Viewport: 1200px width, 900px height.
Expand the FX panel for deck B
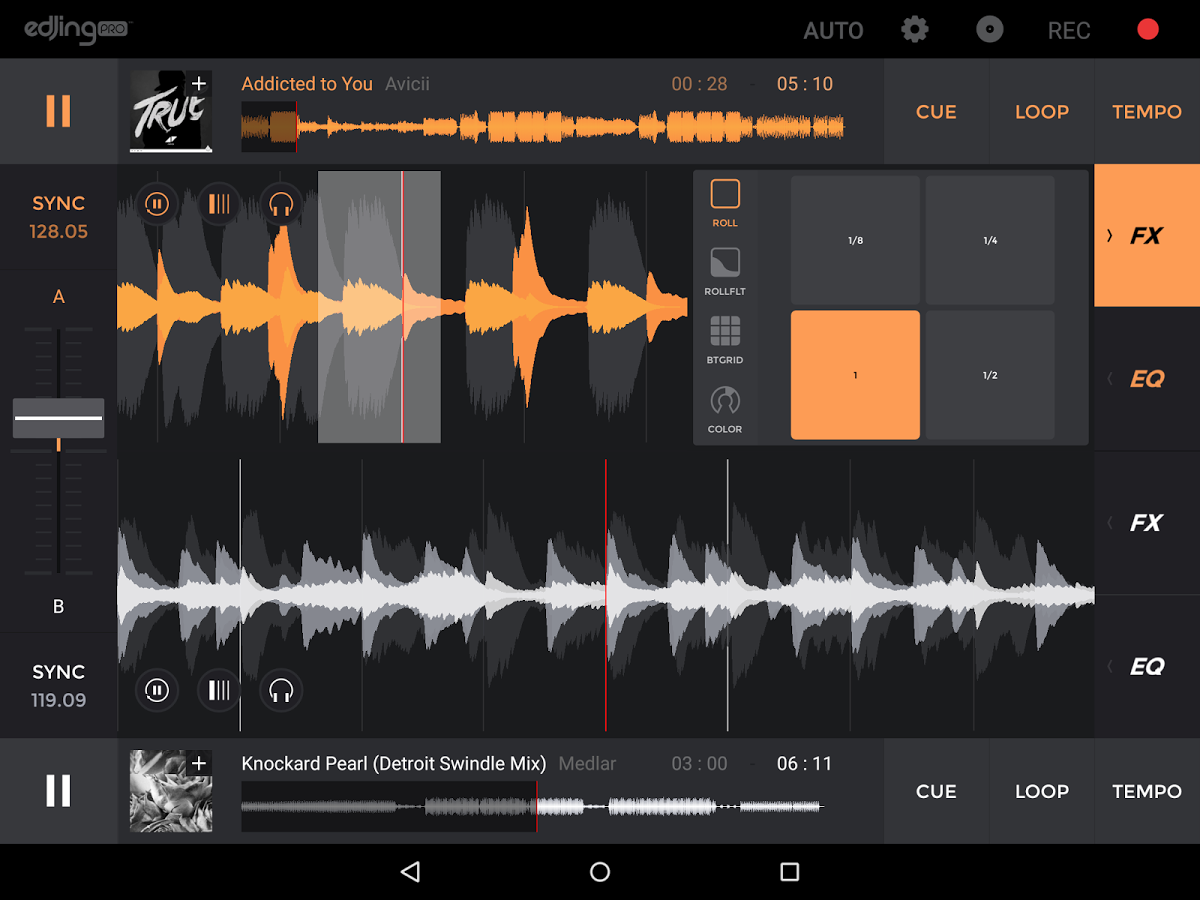(1146, 522)
